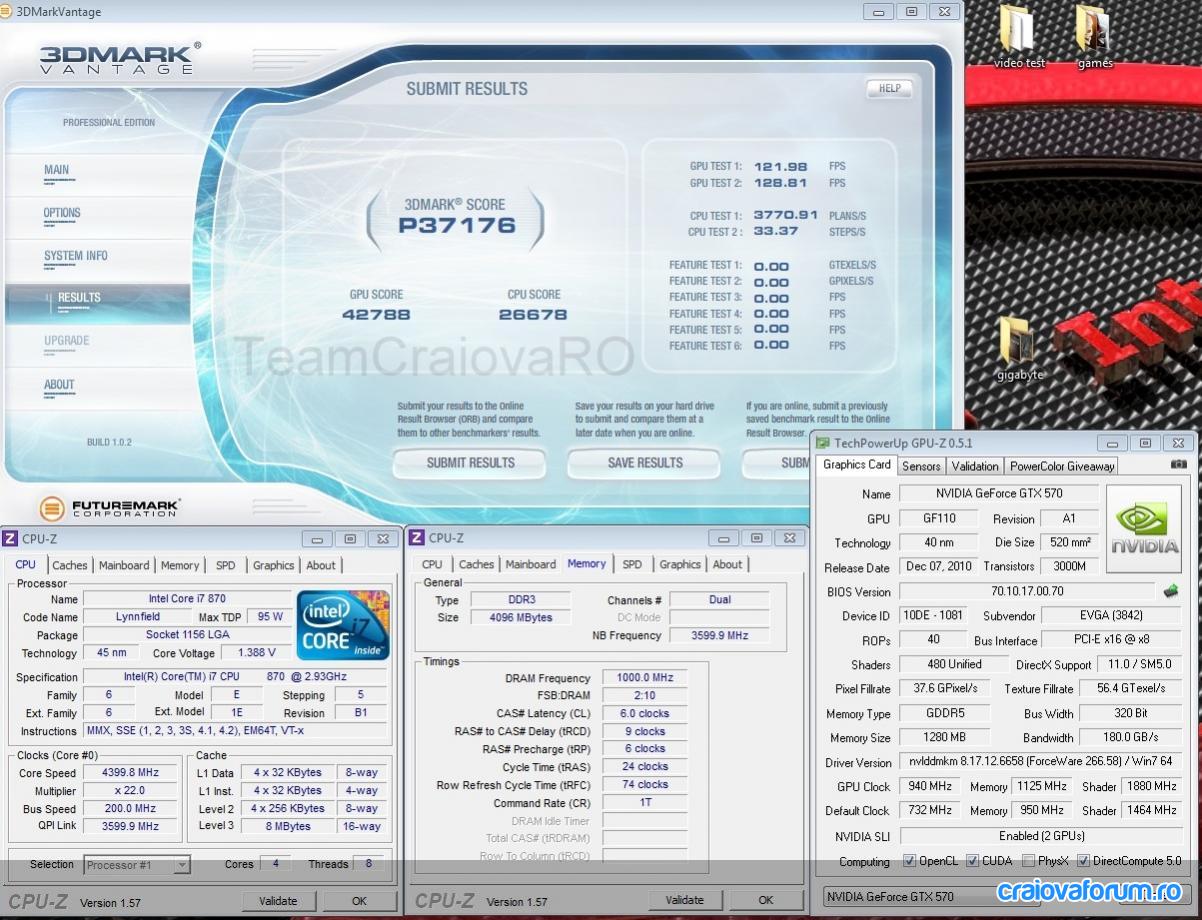Click the GPU-Z title bar app icon
1202x920 pixels.
click(x=823, y=443)
